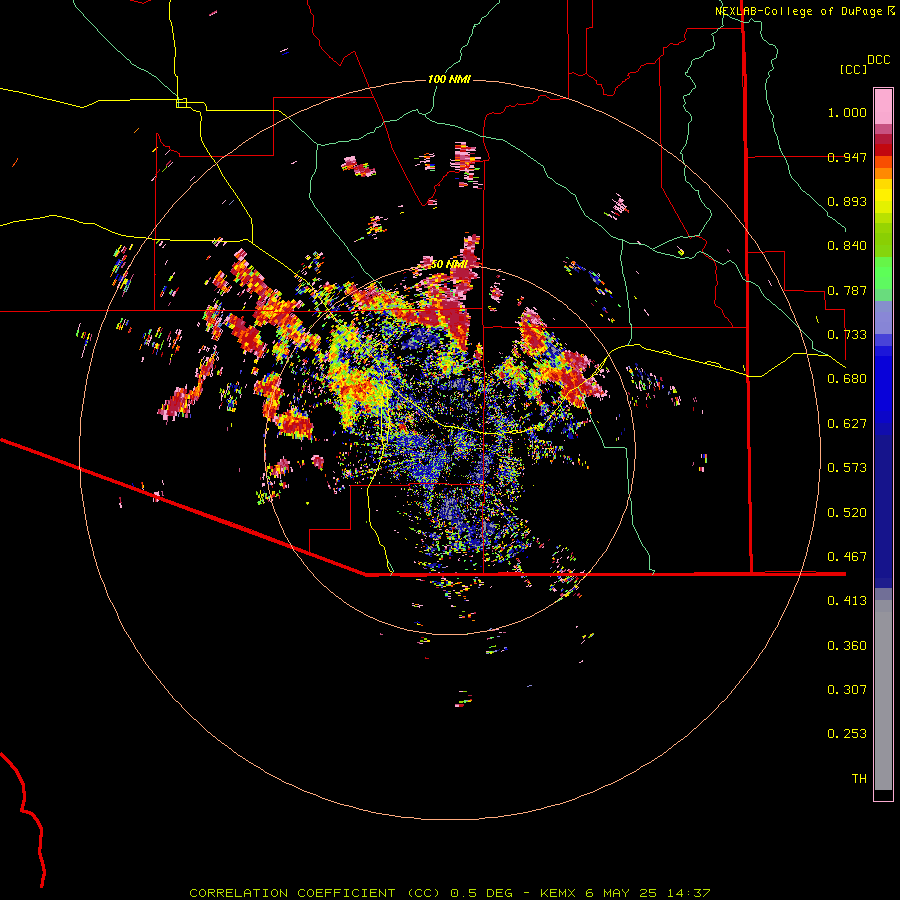900x900 pixels.
Task: Select the 0.680 scale value
Action: 847,379
